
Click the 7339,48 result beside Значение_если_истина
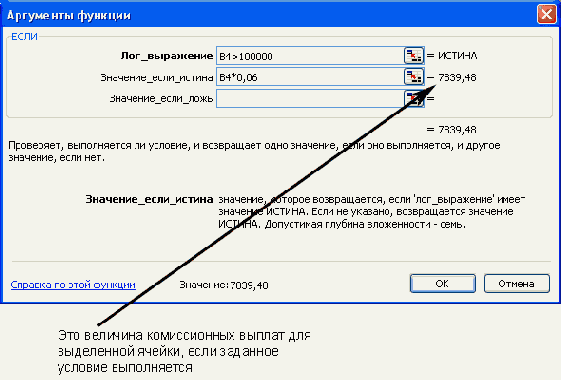click(x=457, y=77)
